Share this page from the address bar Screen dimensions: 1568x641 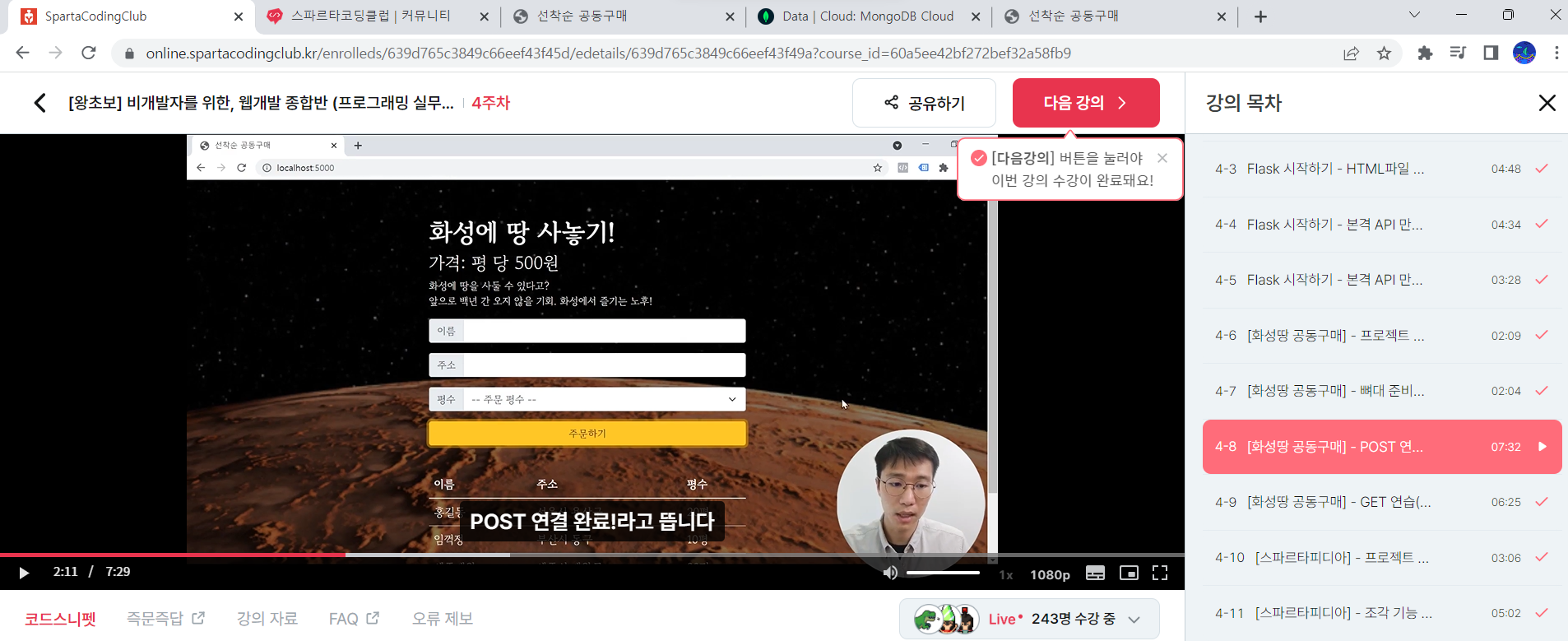click(1351, 53)
